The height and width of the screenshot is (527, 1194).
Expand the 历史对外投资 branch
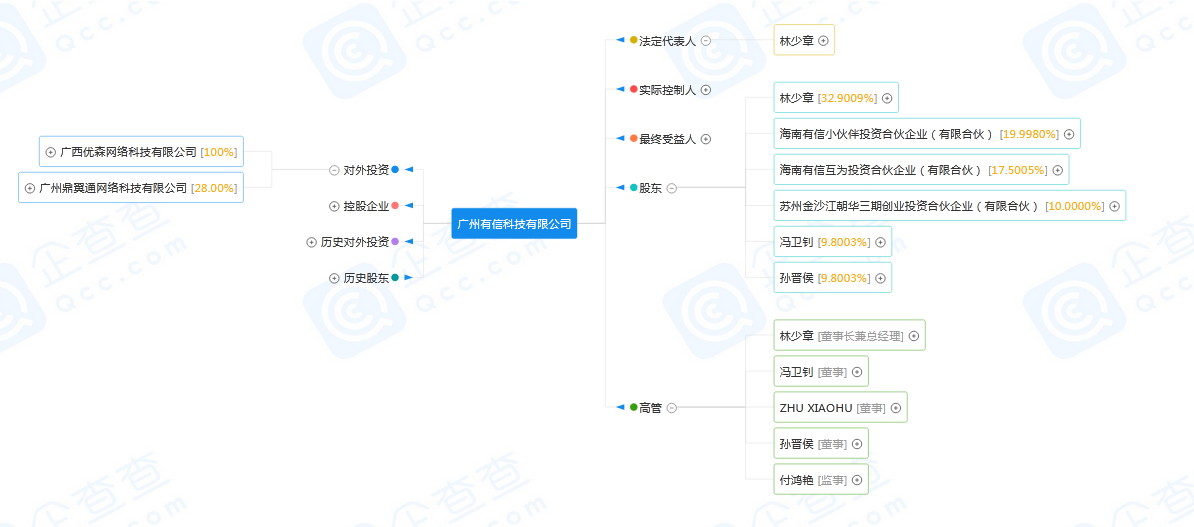click(x=311, y=242)
